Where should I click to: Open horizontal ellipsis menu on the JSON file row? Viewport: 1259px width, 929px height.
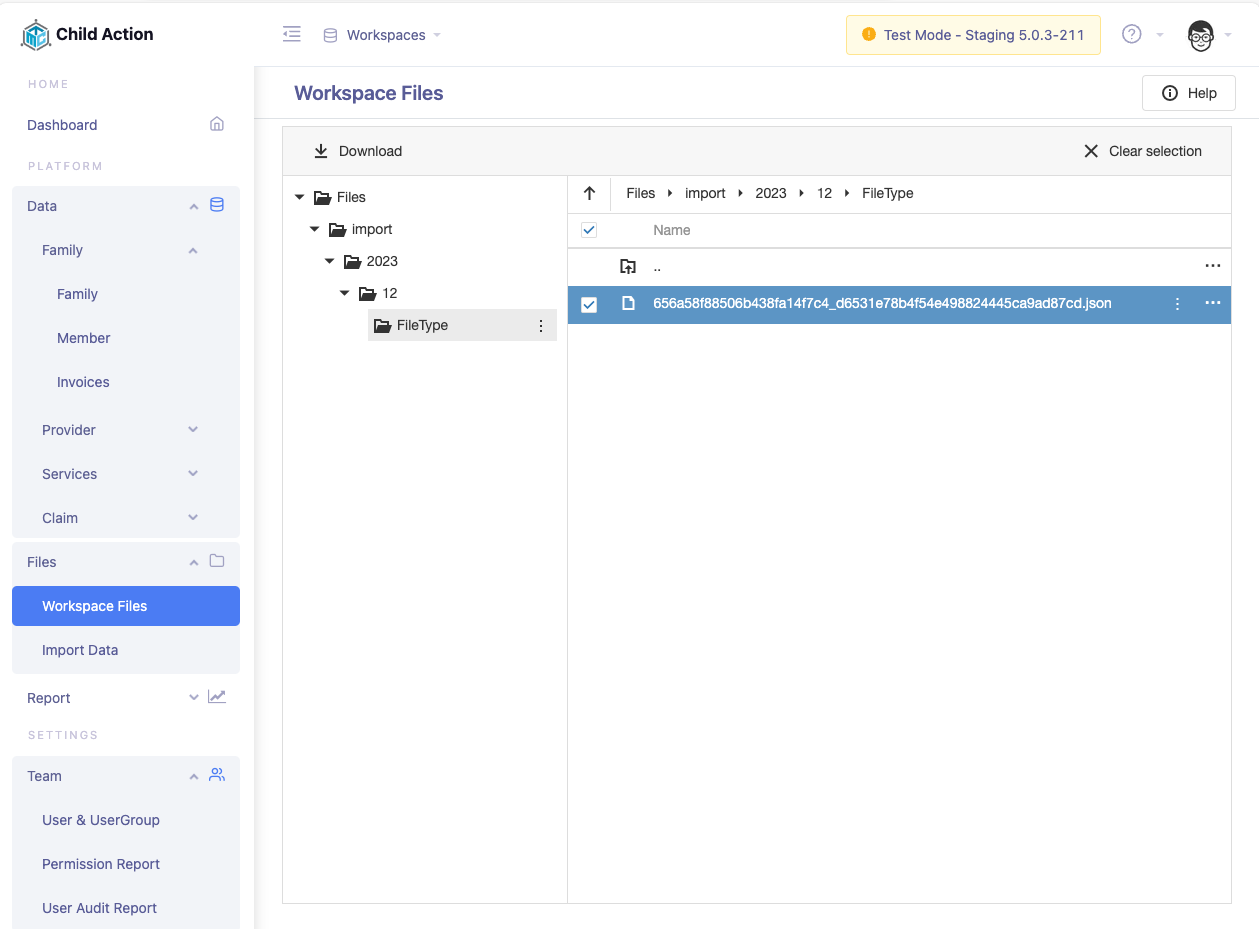coord(1212,304)
